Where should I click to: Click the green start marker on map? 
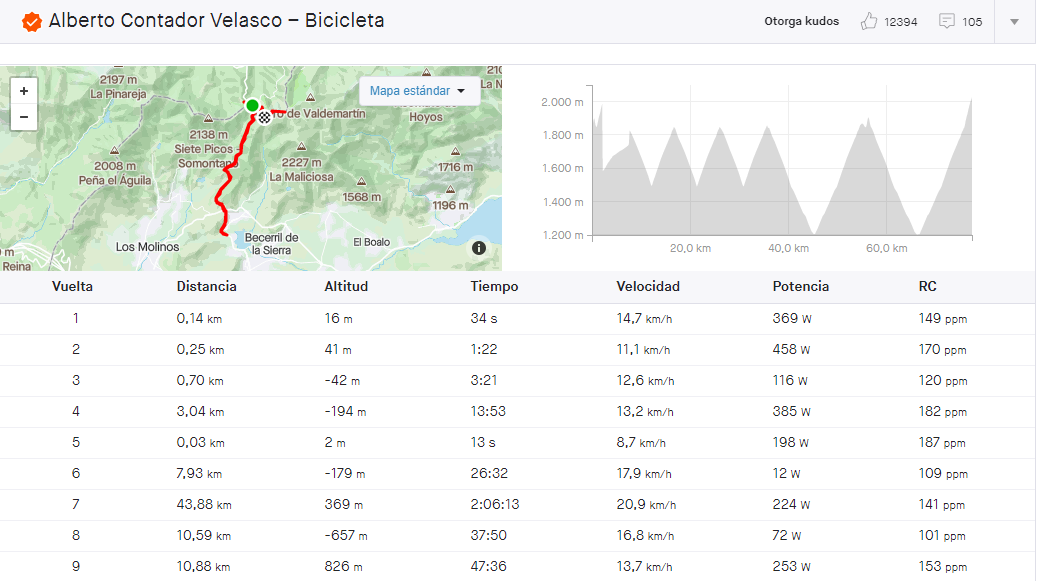[x=252, y=105]
